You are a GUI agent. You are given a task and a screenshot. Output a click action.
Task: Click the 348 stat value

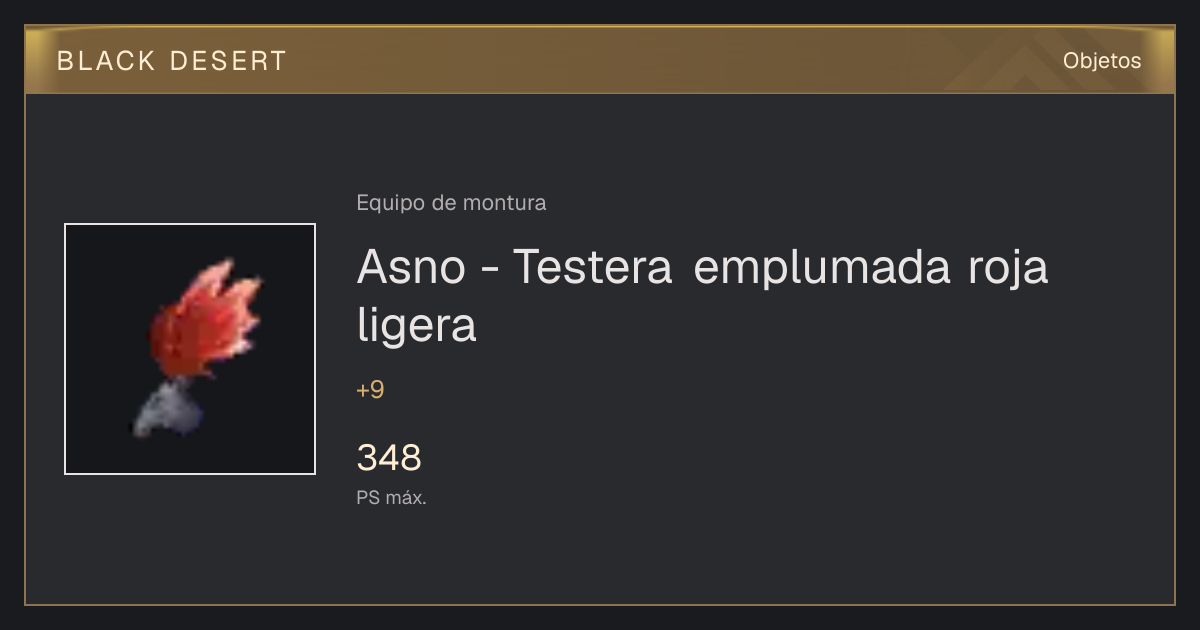tap(389, 458)
